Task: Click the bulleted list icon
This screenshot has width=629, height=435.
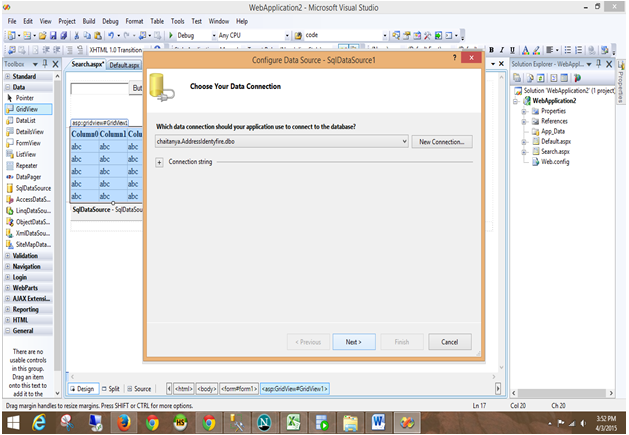Action: pyautogui.click(x=568, y=50)
